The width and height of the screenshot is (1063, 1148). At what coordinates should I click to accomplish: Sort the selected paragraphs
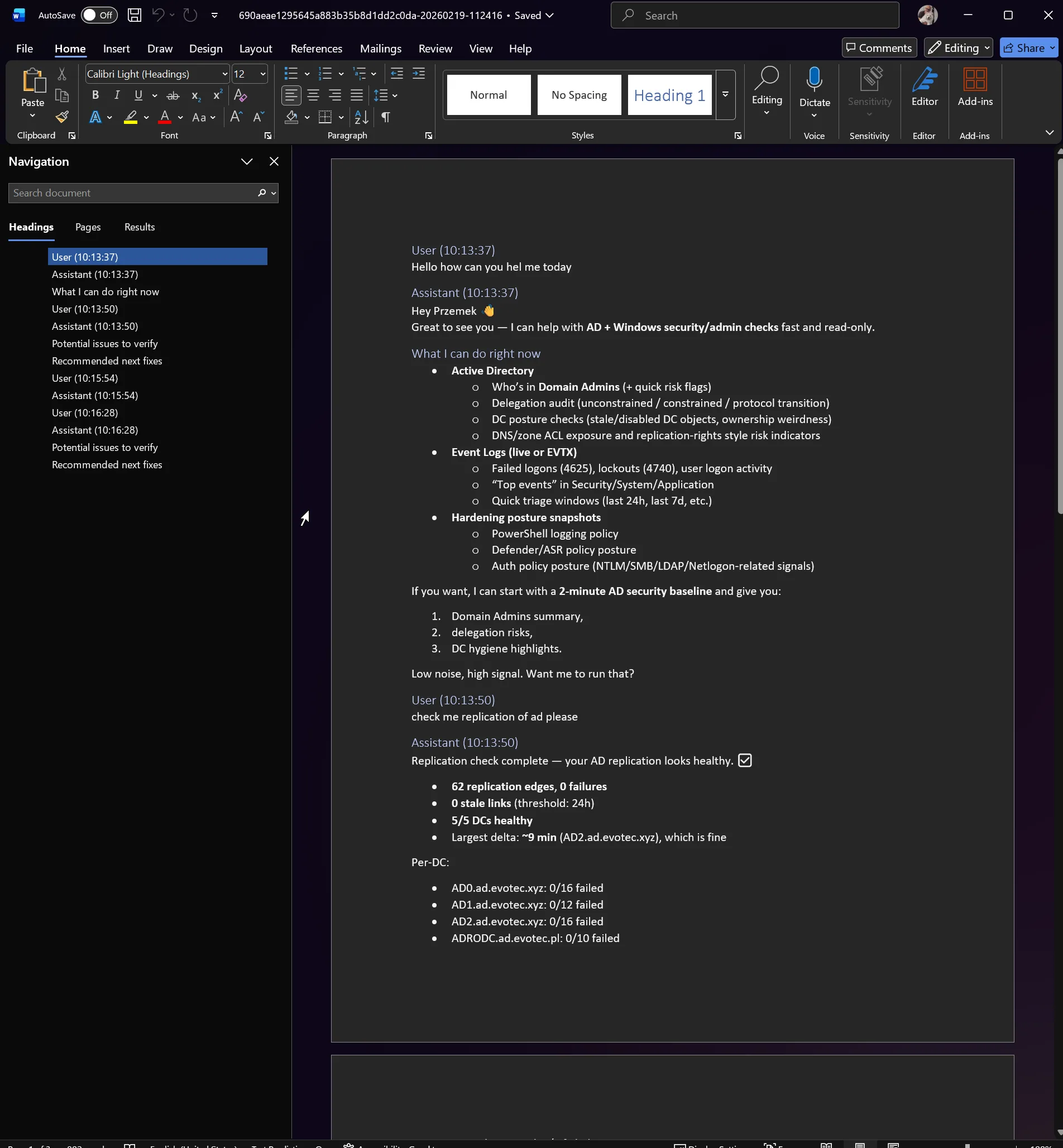pos(361,117)
